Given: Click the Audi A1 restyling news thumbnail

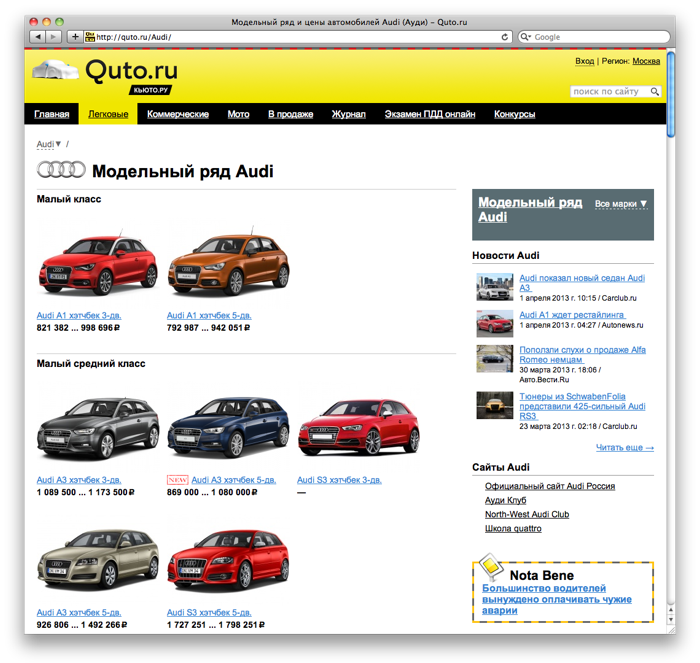Looking at the screenshot, I should 495,323.
